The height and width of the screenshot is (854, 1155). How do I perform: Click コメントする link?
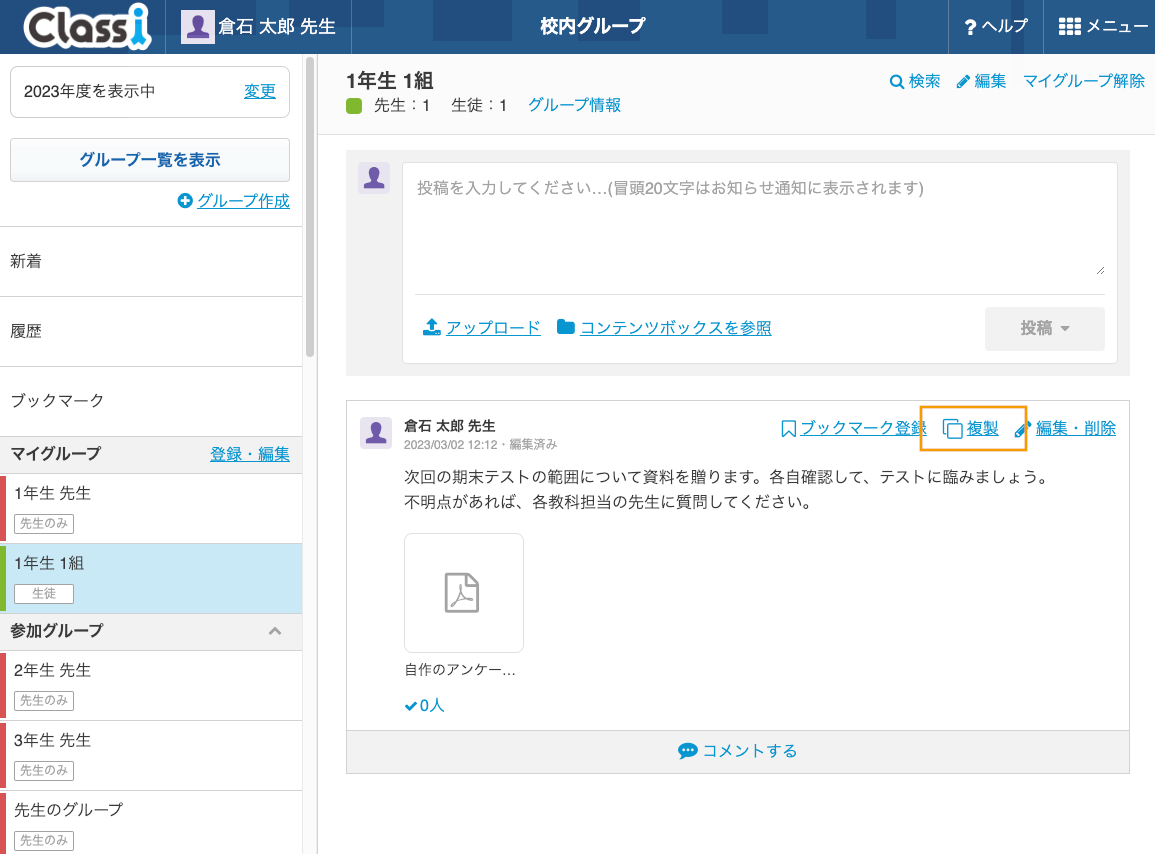[749, 751]
